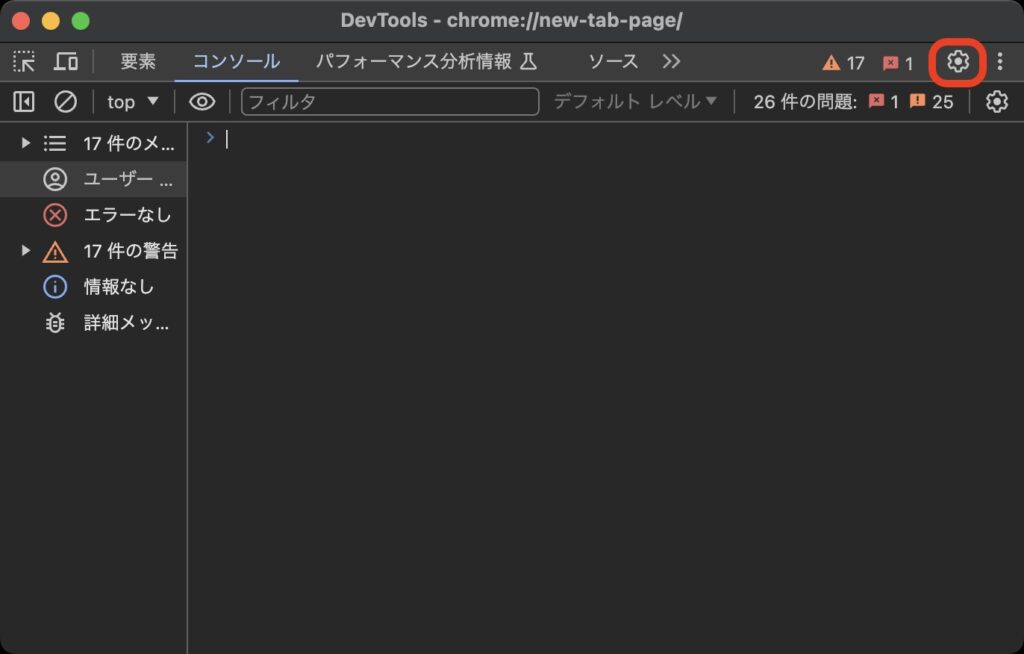The width and height of the screenshot is (1024, 654).
Task: Open the デフォルト レベル log level dropdown
Action: pyautogui.click(x=635, y=102)
